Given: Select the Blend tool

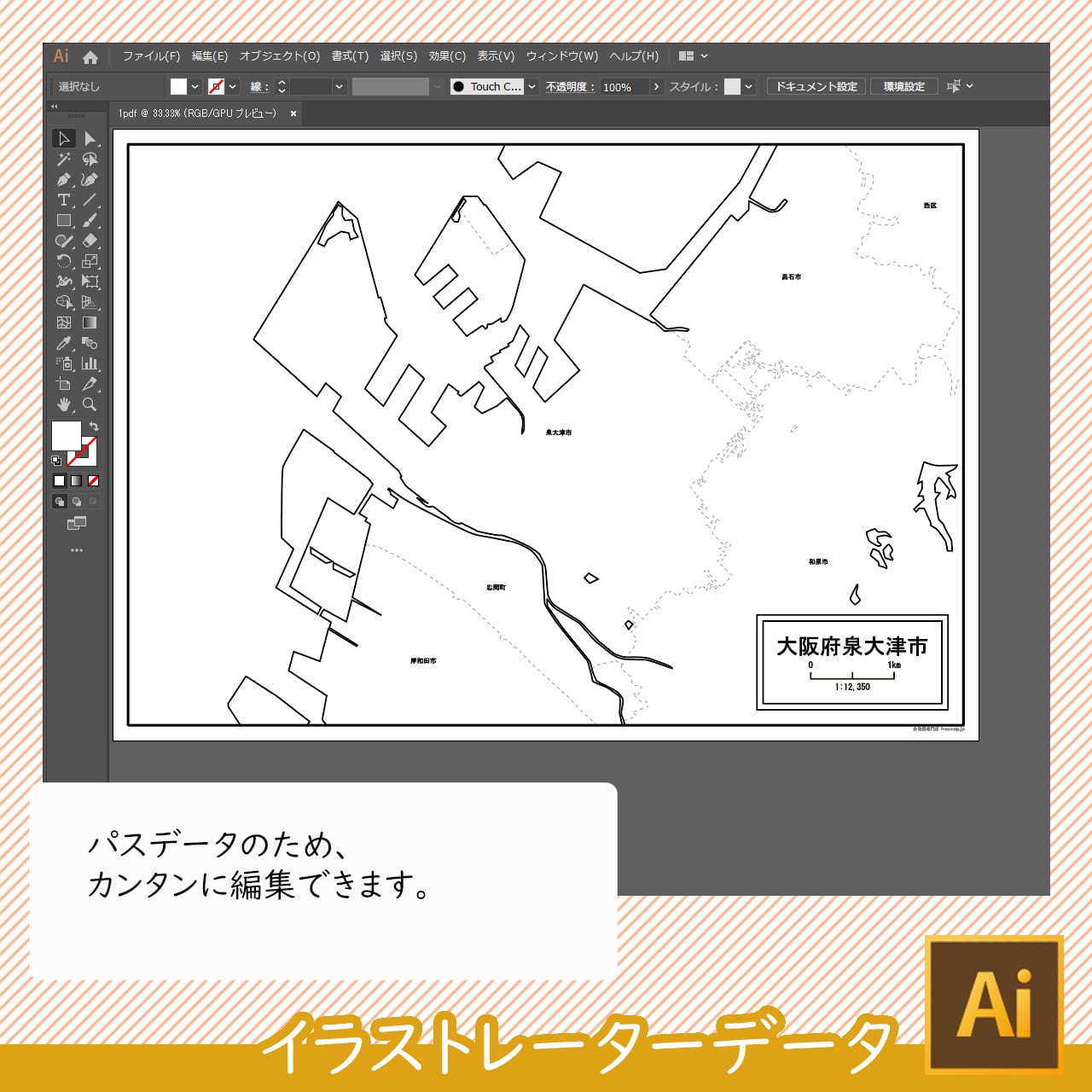Looking at the screenshot, I should pos(90,343).
